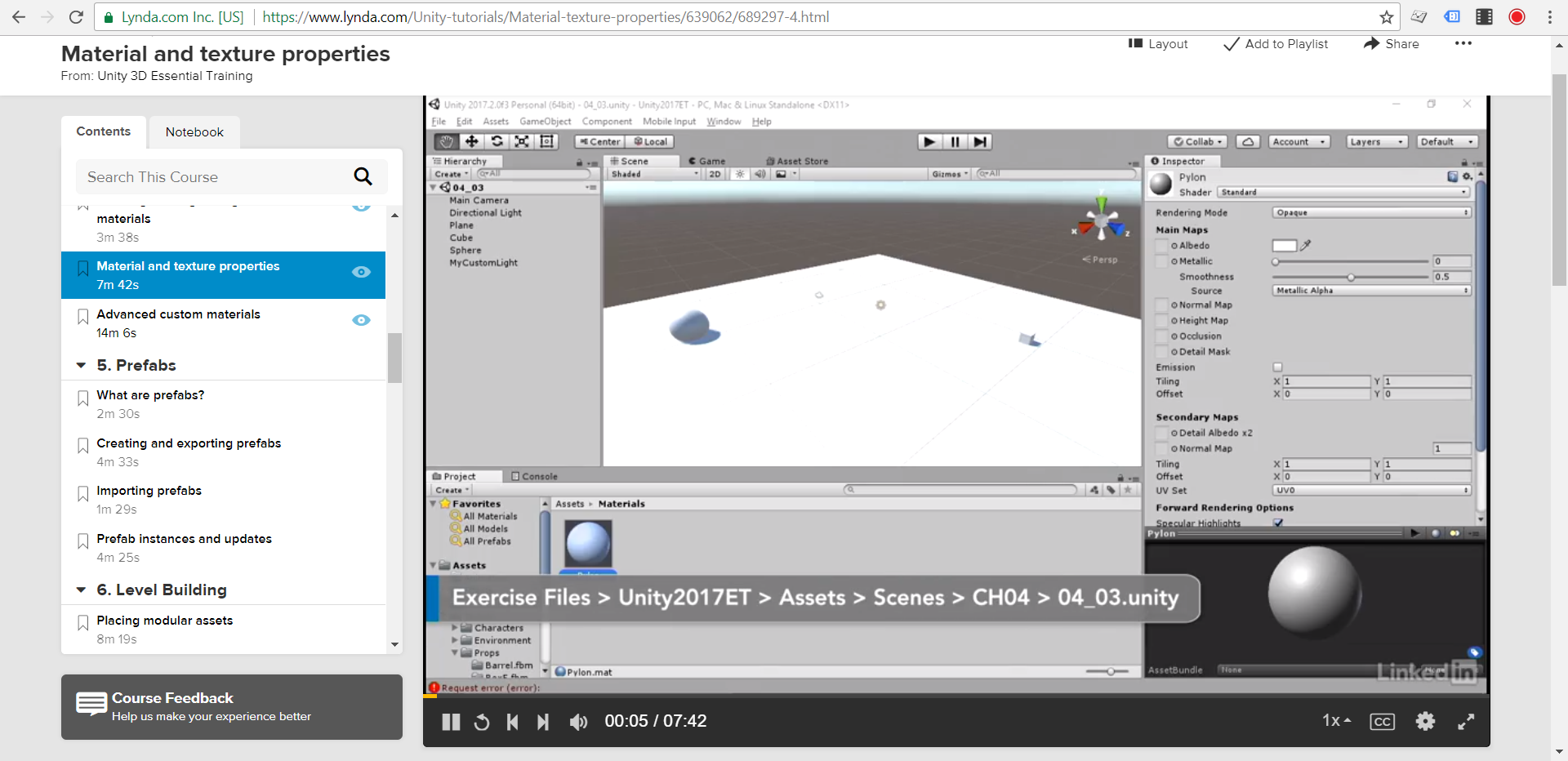Open Importing prefabs lesson
Image resolution: width=1568 pixels, height=761 pixels.
pyautogui.click(x=149, y=491)
